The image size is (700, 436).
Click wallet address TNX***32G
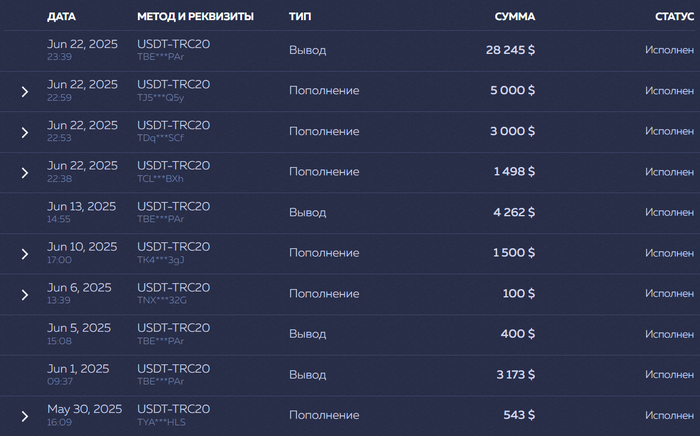pos(162,301)
